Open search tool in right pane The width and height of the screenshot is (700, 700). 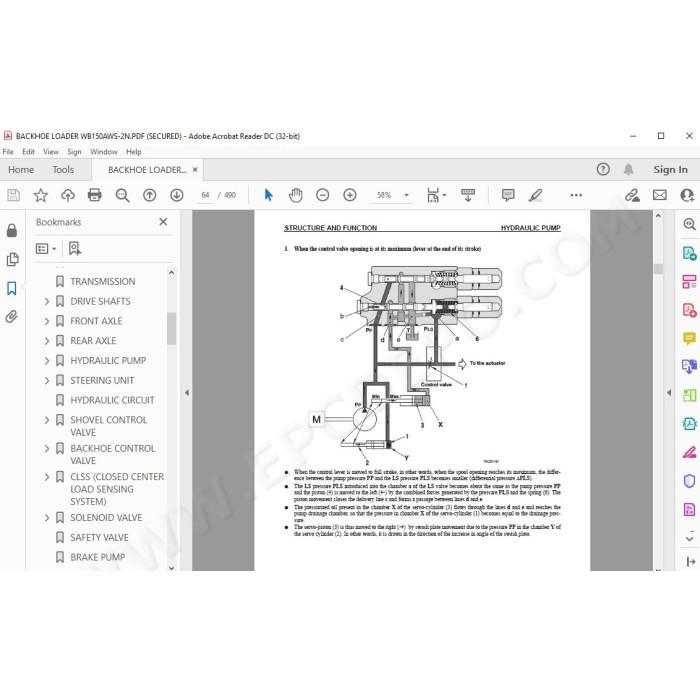690,224
